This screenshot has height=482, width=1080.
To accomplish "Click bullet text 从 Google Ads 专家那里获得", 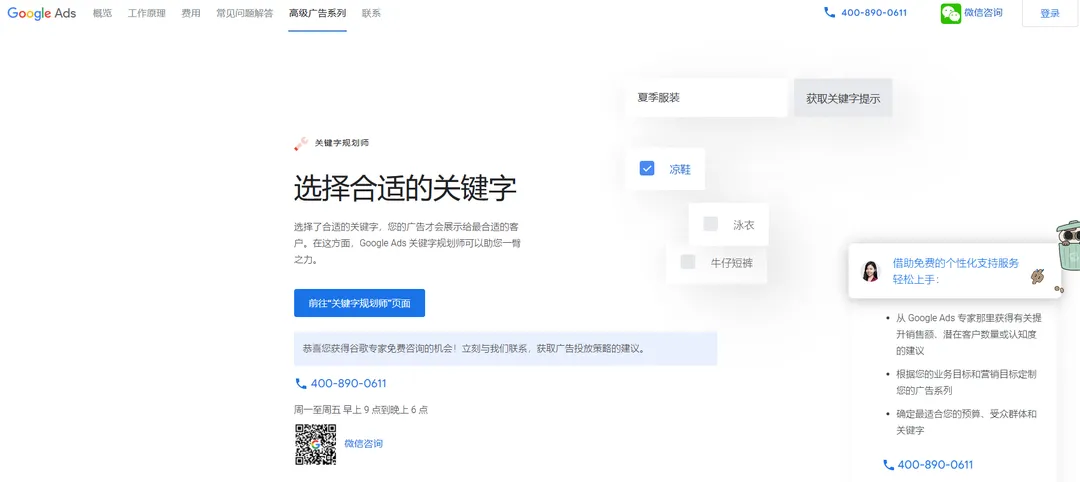I will tap(968, 335).
